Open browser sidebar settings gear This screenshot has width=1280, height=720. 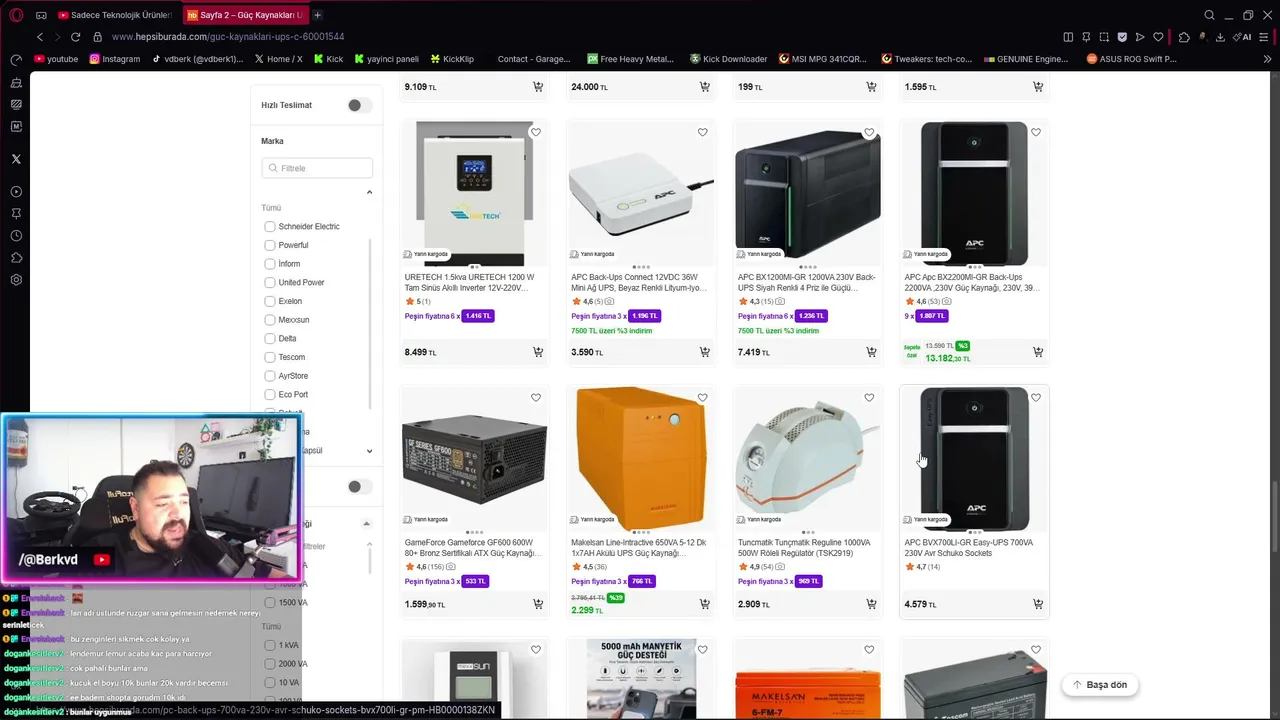coord(16,280)
